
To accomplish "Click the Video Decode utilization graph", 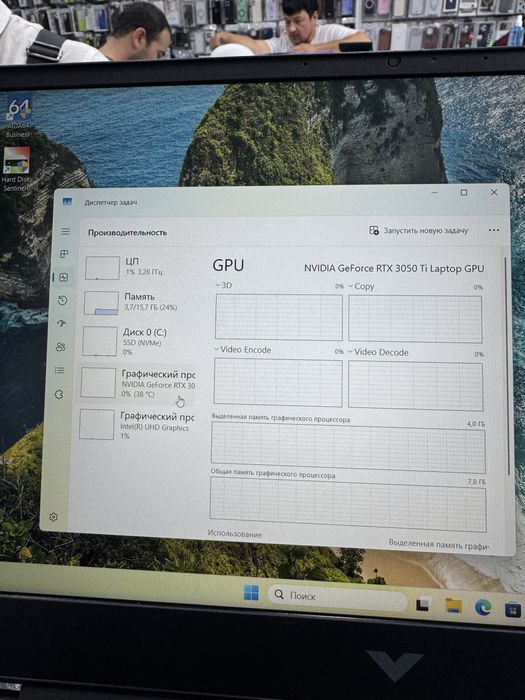I will pyautogui.click(x=415, y=386).
